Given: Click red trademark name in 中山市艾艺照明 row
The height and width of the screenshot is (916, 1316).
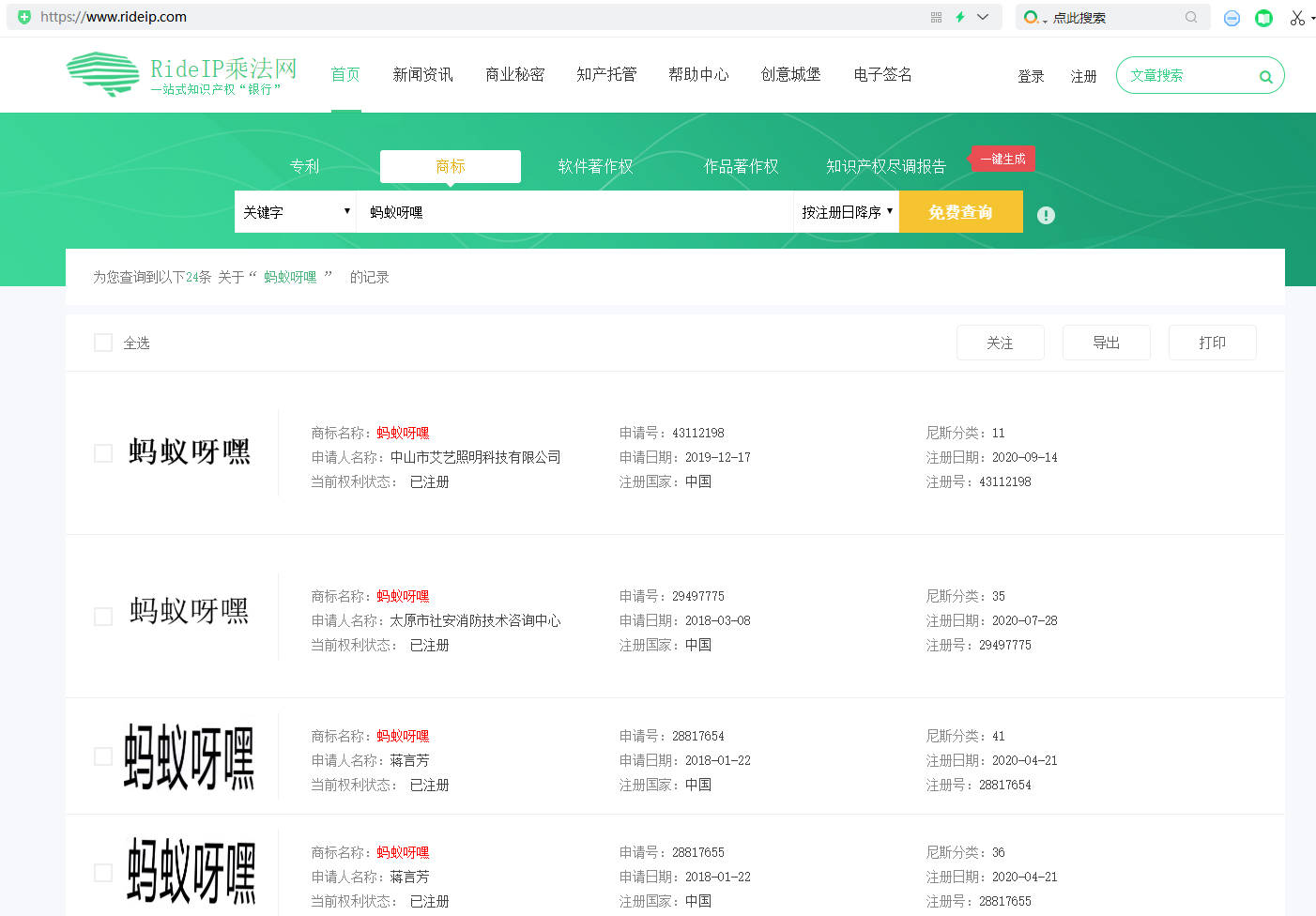Looking at the screenshot, I should coord(403,433).
